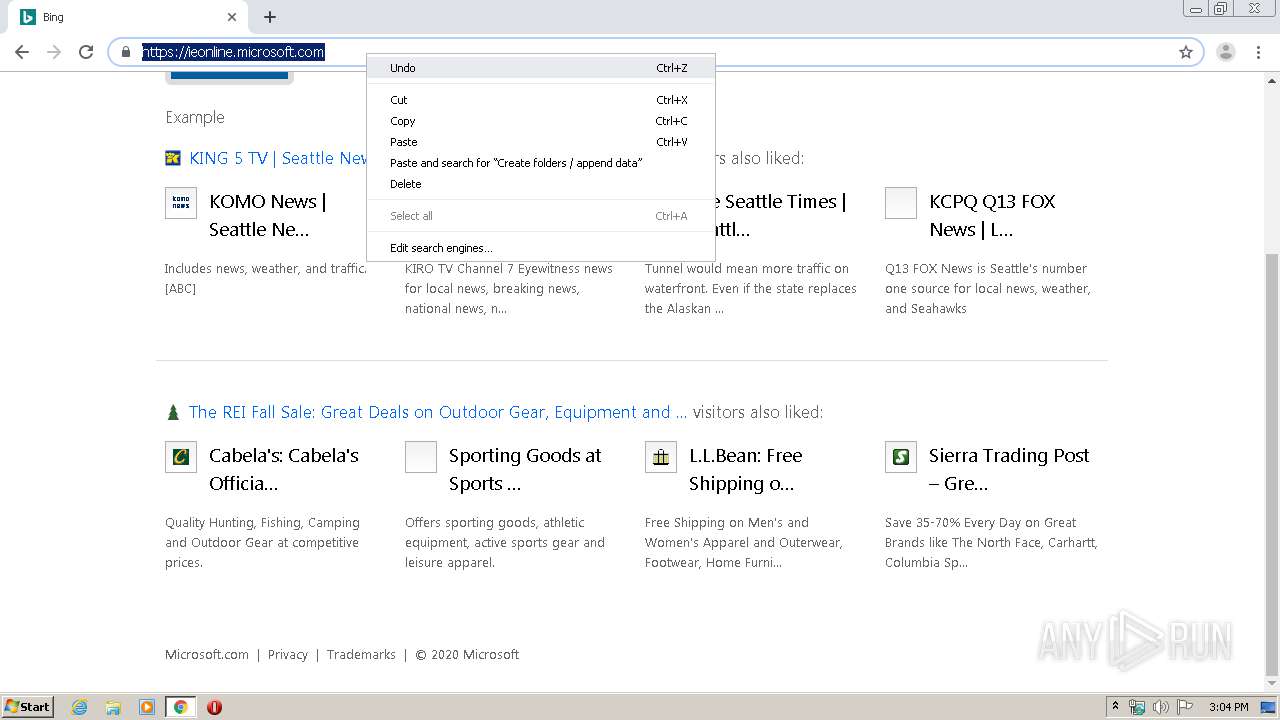Open Microsoft.com footer link
Screen dimensions: 1280x720
(x=207, y=655)
